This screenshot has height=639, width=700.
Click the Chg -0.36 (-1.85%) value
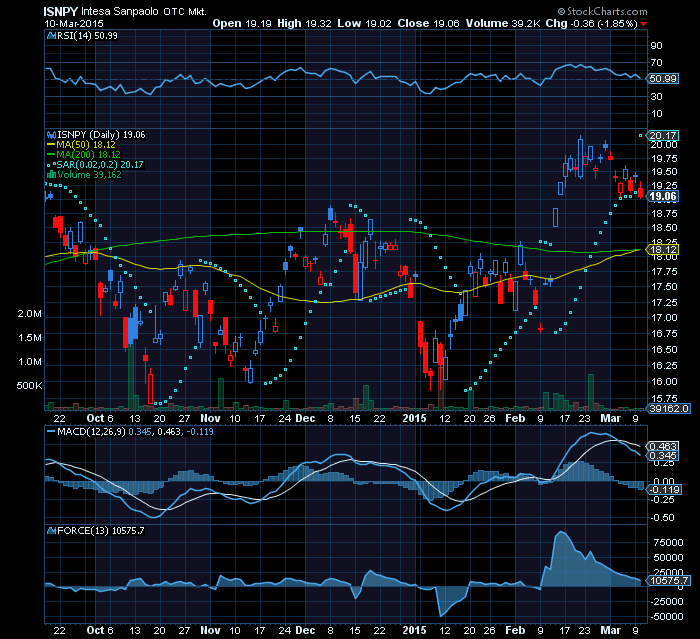point(592,23)
